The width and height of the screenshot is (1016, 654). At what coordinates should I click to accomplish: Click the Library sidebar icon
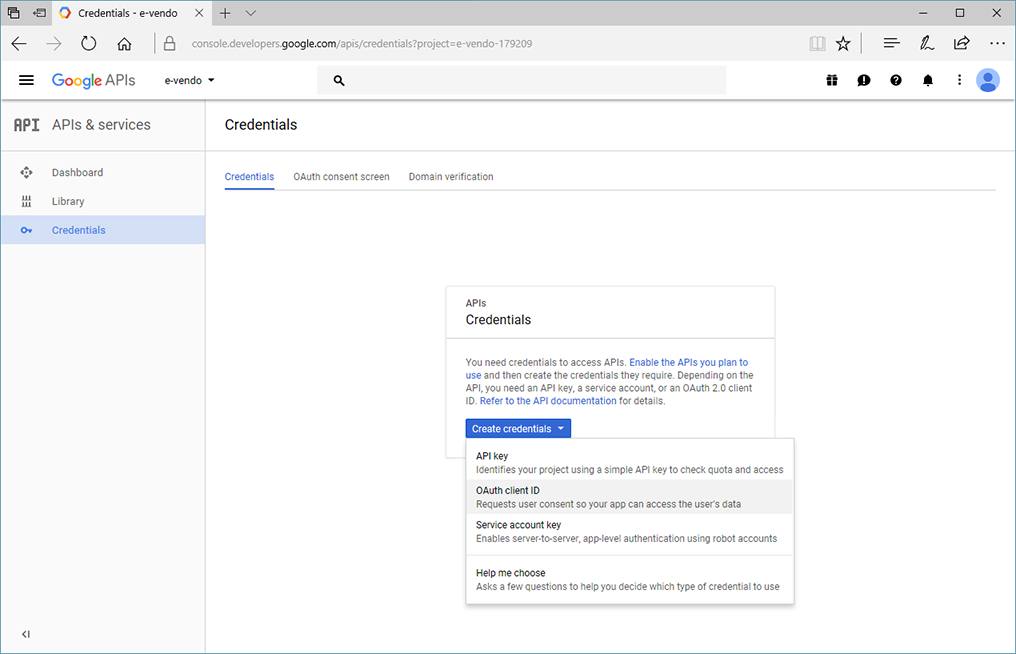click(26, 202)
